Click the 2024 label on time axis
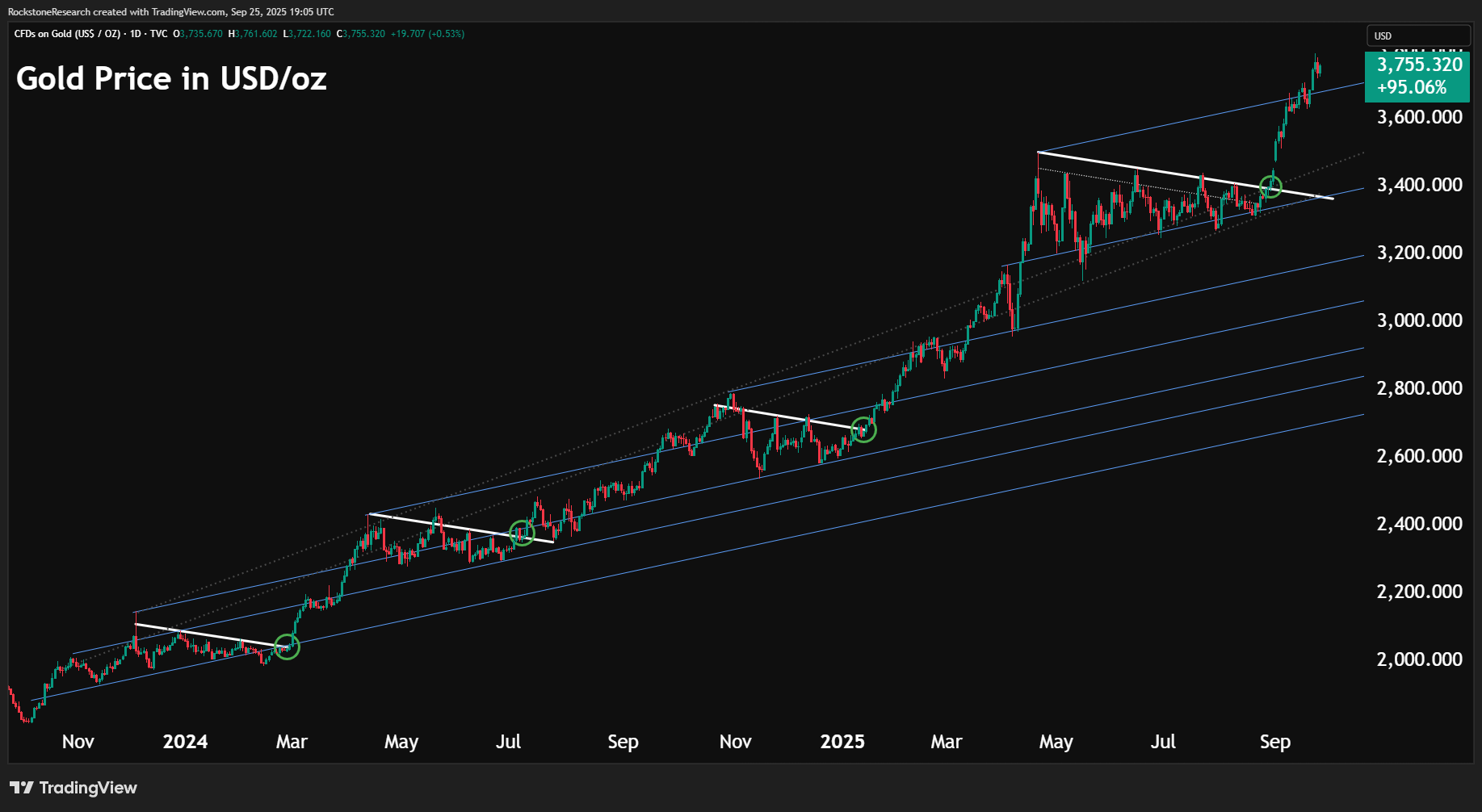 (x=185, y=742)
